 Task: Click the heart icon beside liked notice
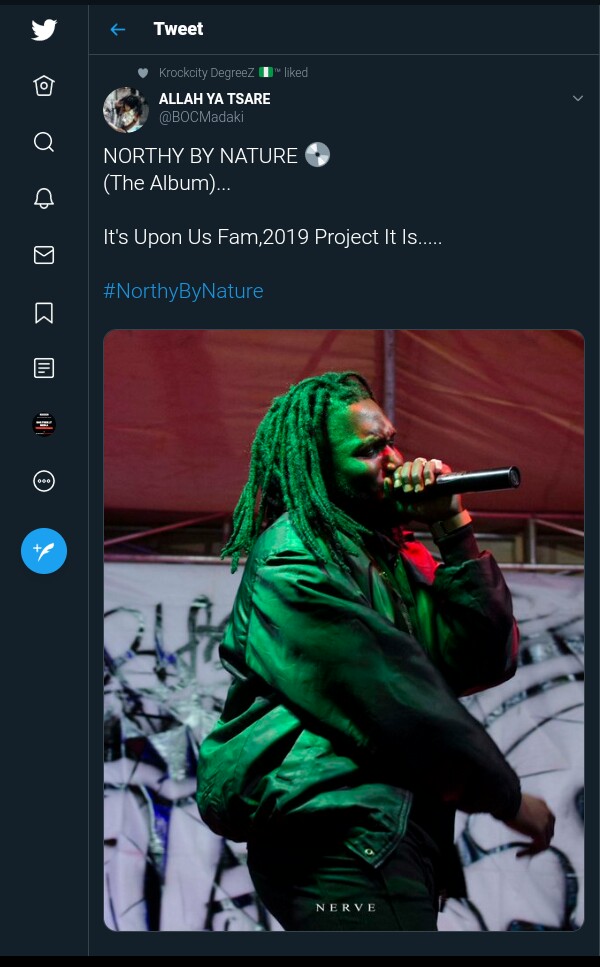pos(143,73)
